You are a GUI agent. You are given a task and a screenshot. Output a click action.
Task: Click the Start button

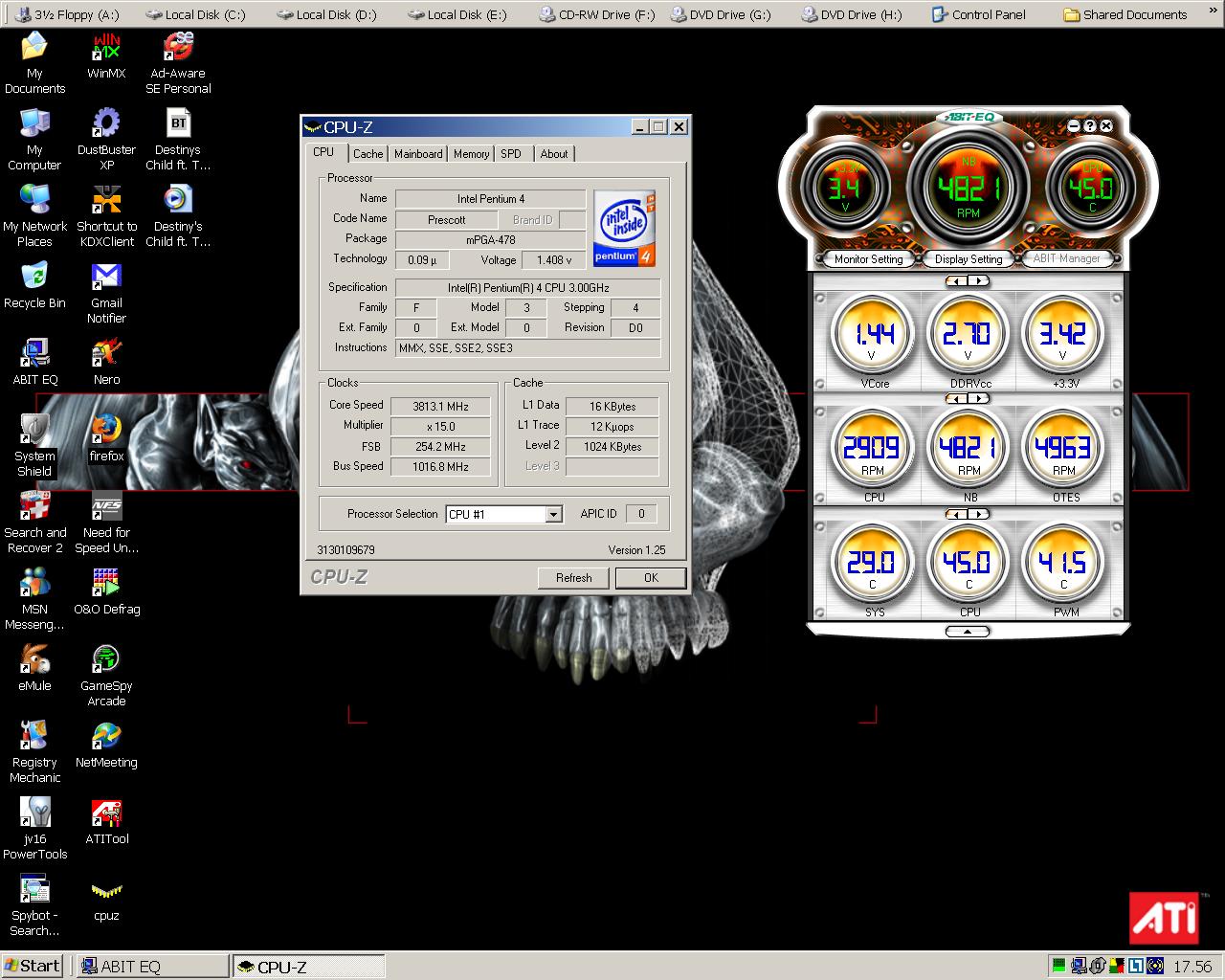pyautogui.click(x=33, y=966)
